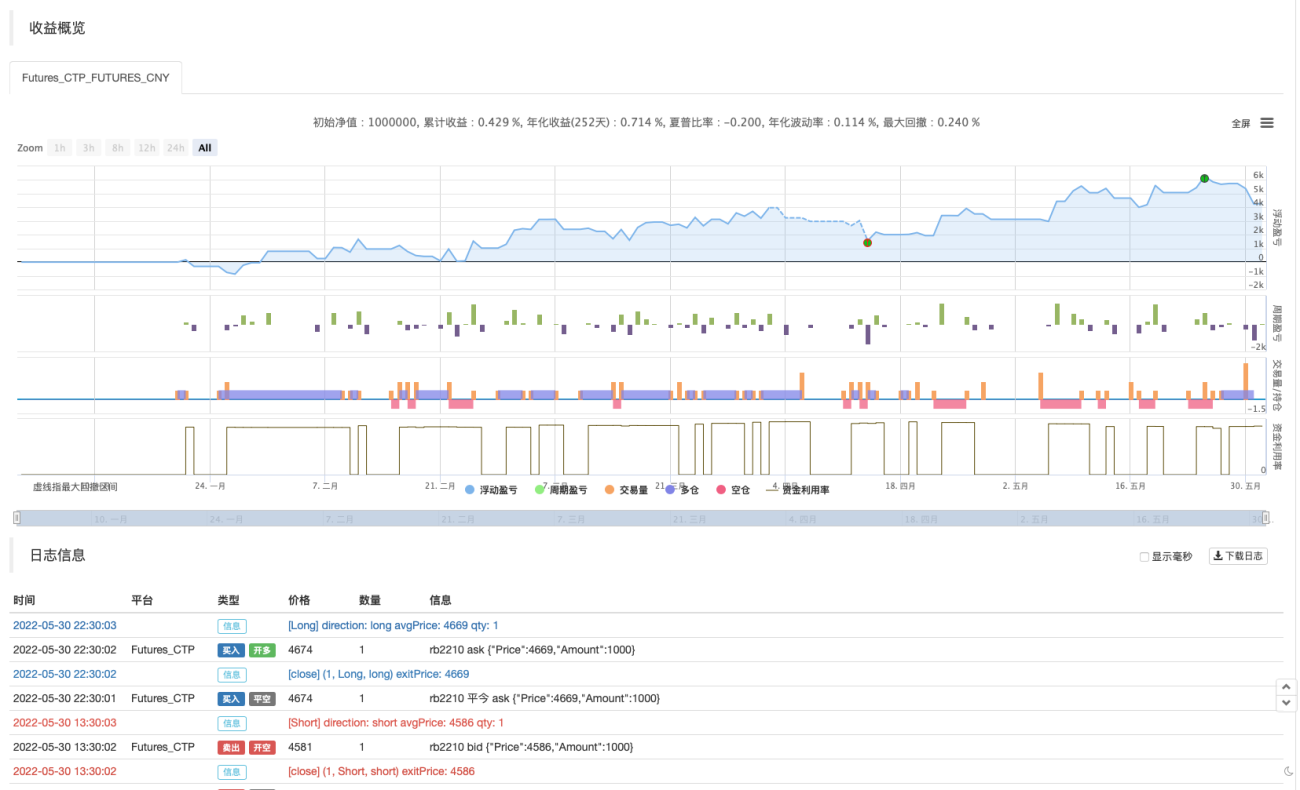
Task: Toggle 浮动盈亏 legend series
Action: tap(492, 490)
